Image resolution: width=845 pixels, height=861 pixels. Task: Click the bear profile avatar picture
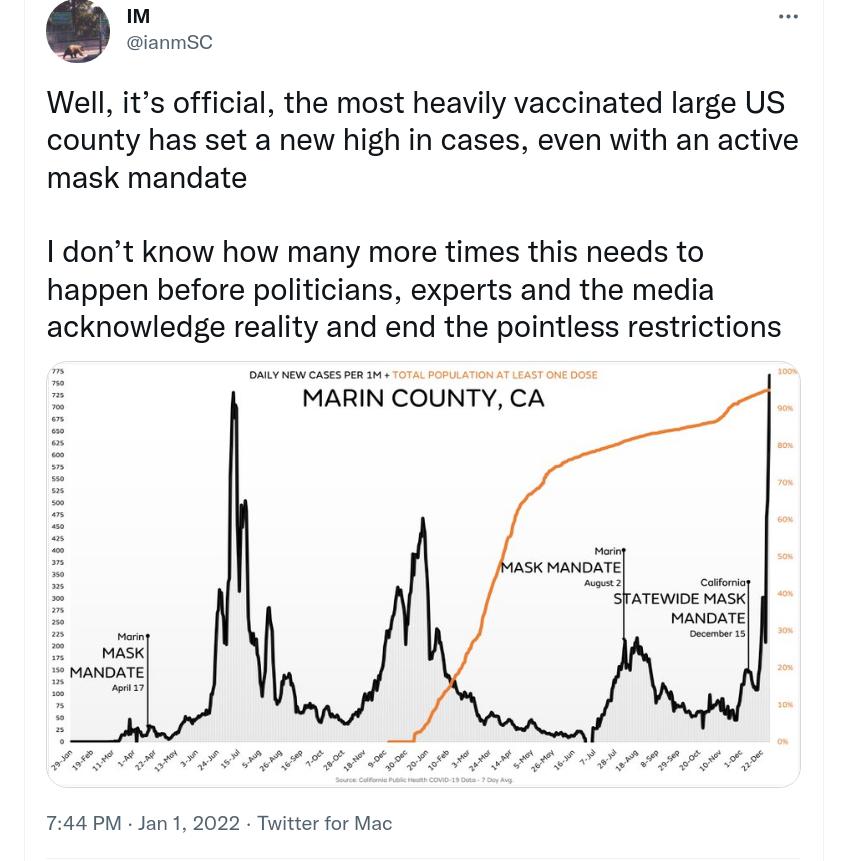(78, 31)
